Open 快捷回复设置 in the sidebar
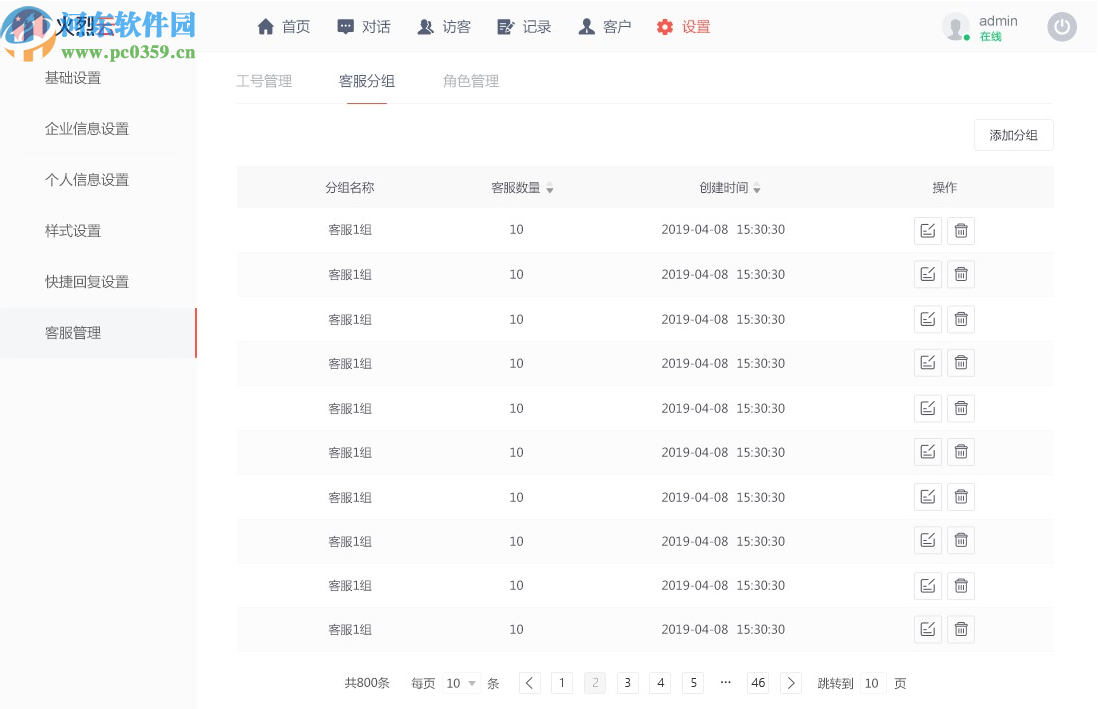Screen dimensions: 1101x709 [87, 282]
